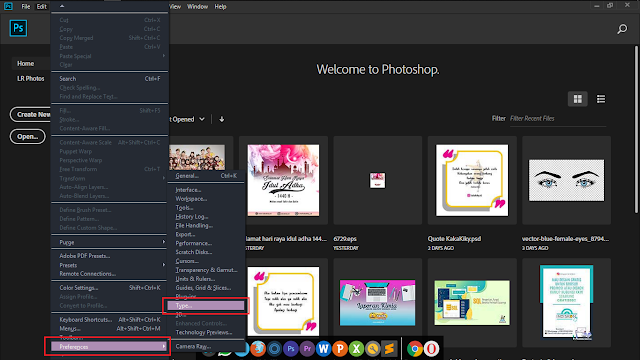Open Keyboard Shortcuts... from Edit menu
The width and height of the screenshot is (640, 360).
(110, 320)
